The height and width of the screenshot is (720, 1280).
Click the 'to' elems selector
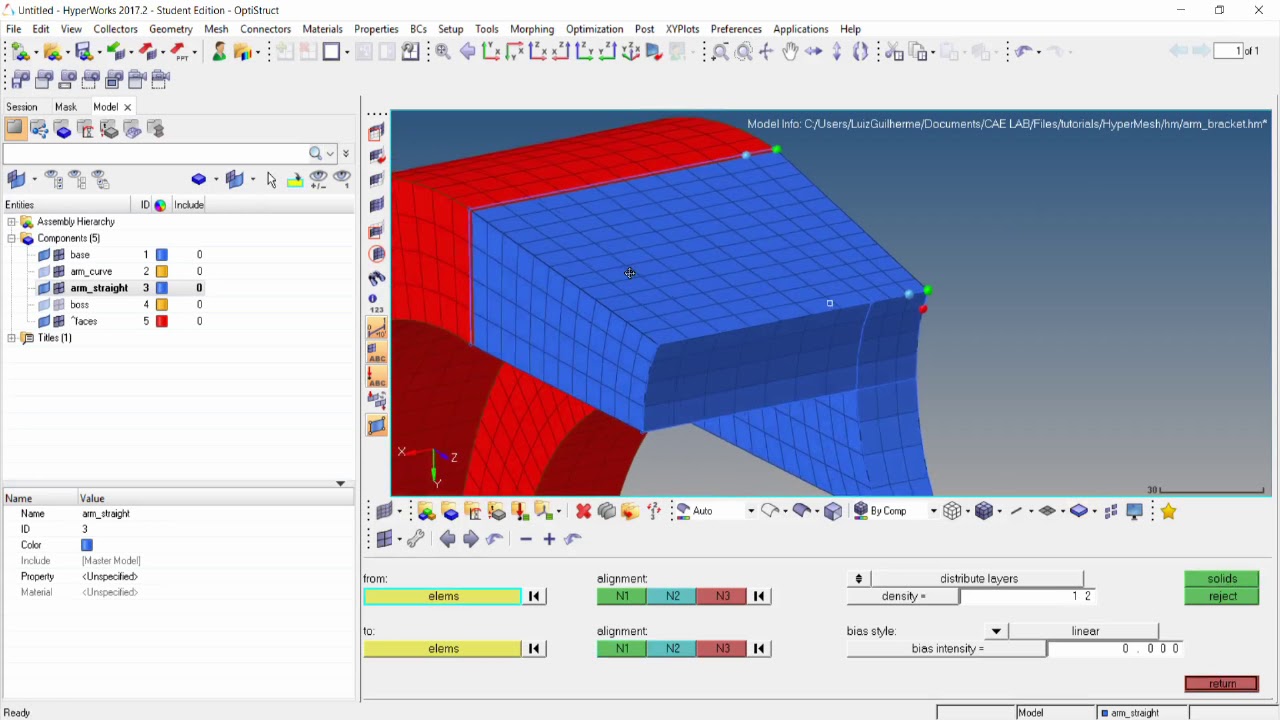[x=443, y=649]
